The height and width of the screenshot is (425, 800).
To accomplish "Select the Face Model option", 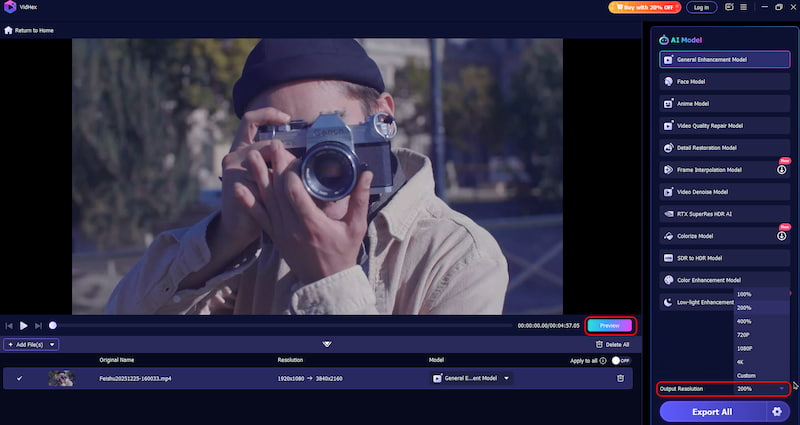I will coord(724,81).
